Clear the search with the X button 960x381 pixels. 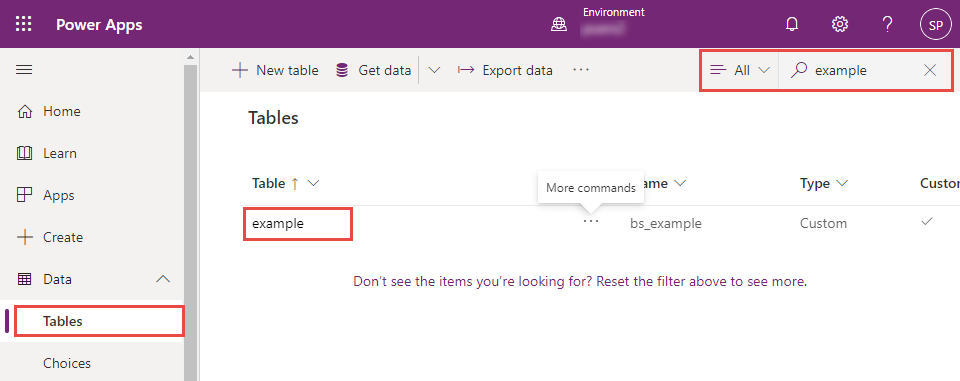tap(930, 70)
